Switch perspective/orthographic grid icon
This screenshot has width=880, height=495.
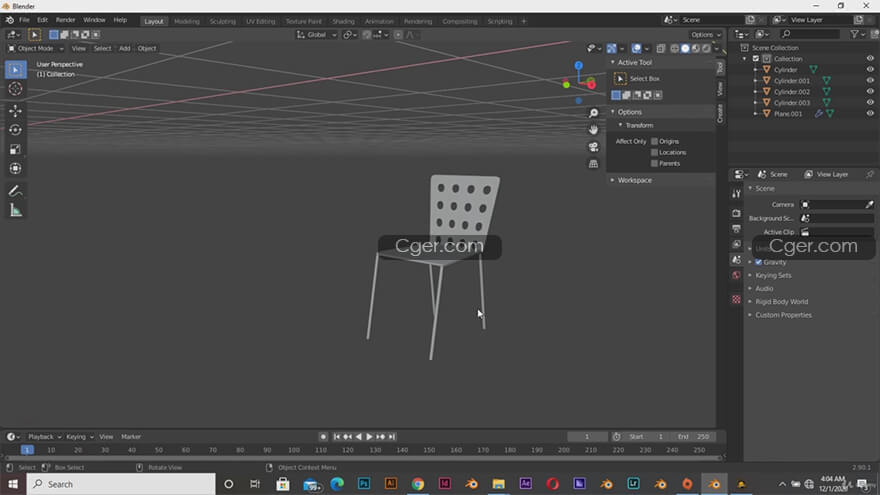coord(593,164)
